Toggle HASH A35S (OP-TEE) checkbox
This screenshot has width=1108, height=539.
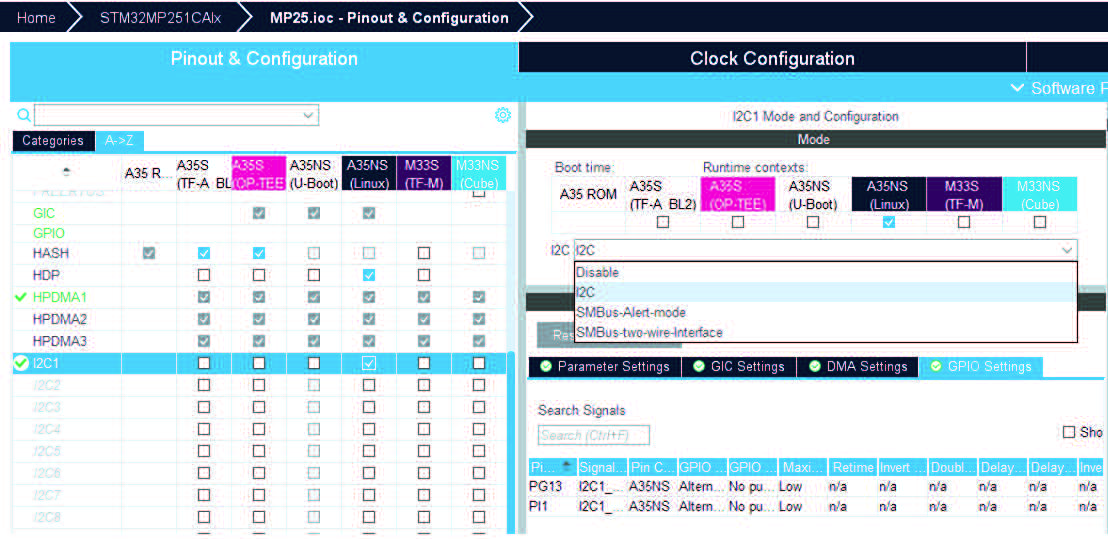(x=259, y=253)
